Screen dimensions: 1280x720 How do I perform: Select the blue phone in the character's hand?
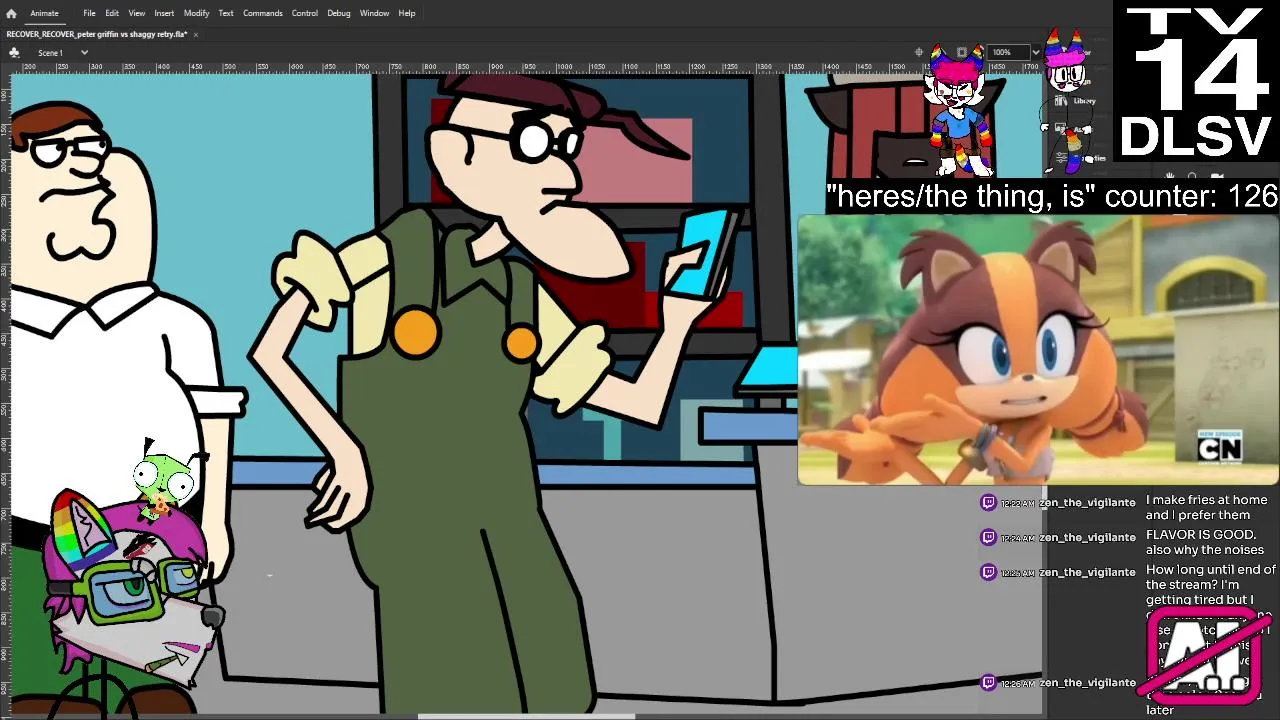(x=701, y=251)
